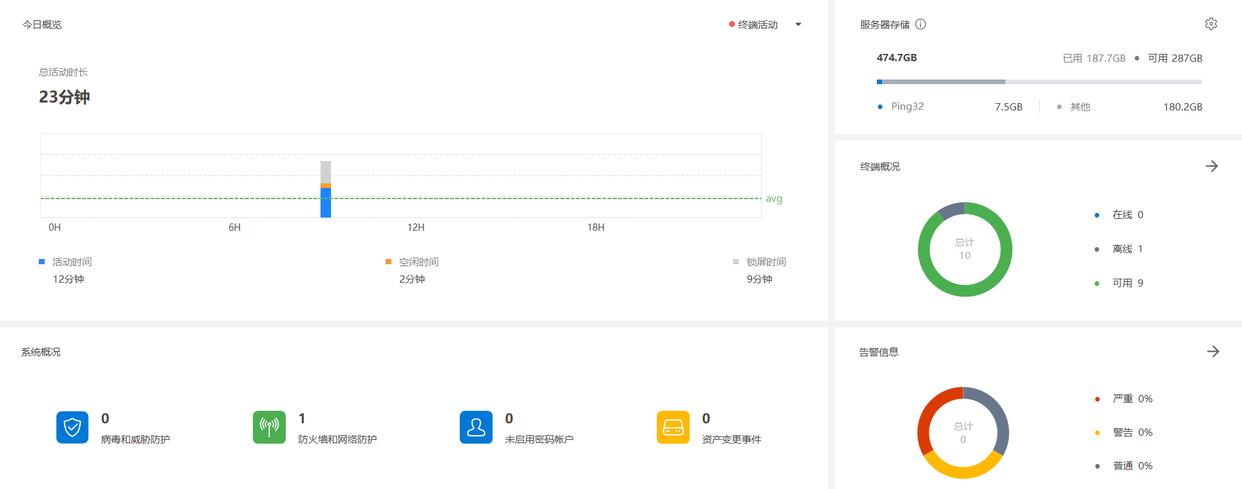Image resolution: width=1242 pixels, height=489 pixels.
Task: Open 告警信息 details with the arrow
Action: (x=1212, y=352)
